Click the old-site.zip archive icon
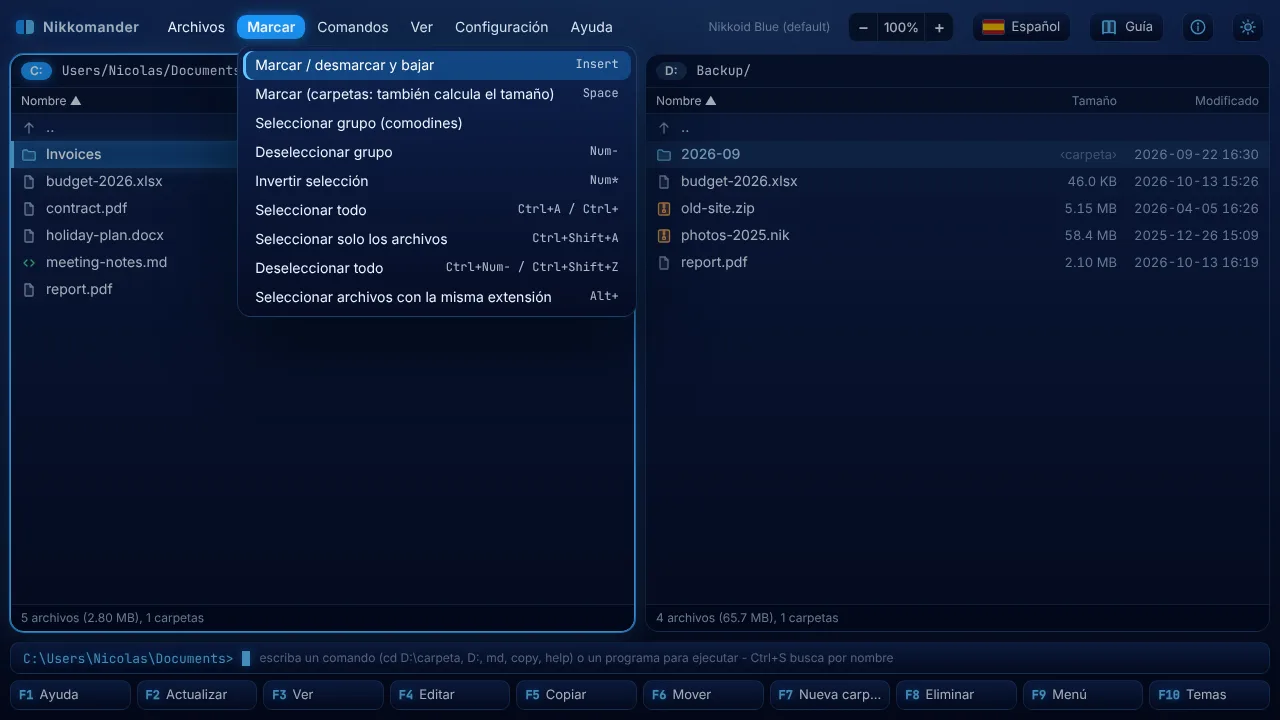1280x720 pixels. (x=664, y=209)
